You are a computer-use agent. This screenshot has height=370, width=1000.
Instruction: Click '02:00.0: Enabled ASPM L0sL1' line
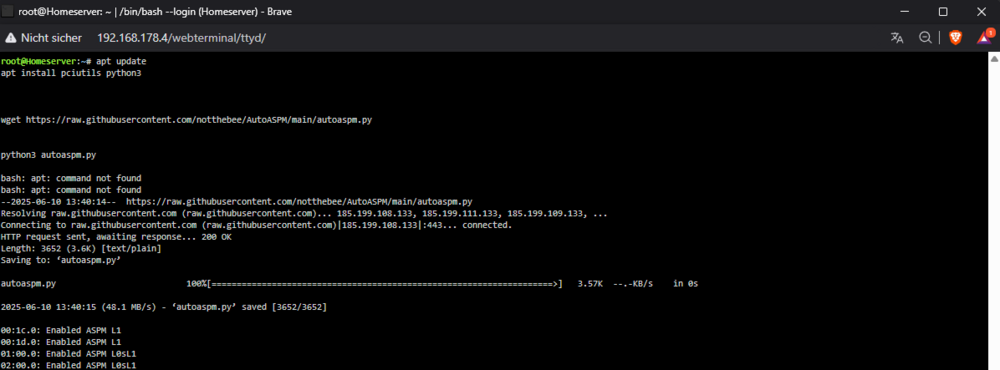tap(68, 366)
